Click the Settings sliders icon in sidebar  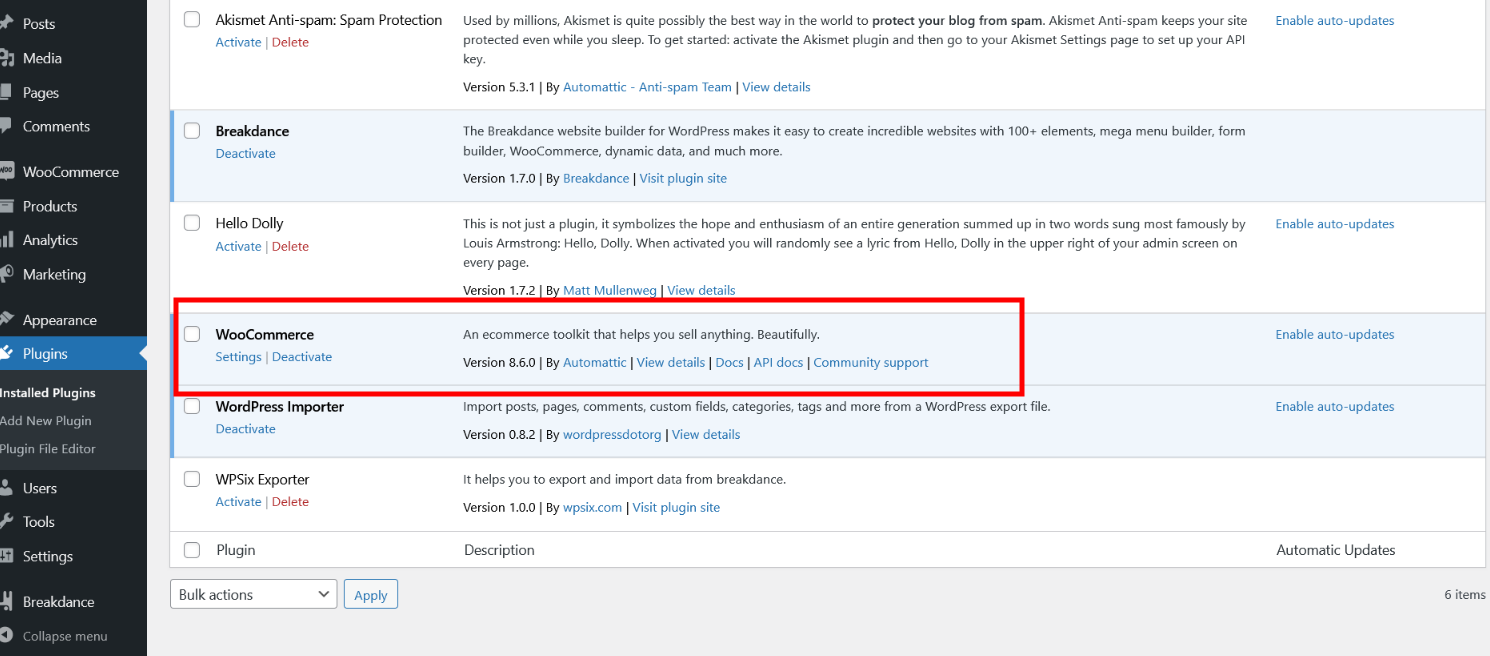pyautogui.click(x=5, y=556)
